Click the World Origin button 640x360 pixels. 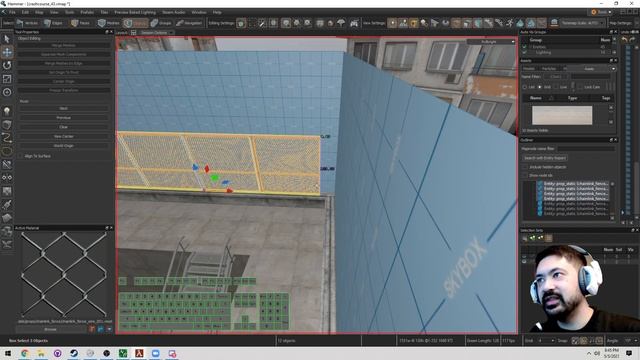[x=64, y=146]
